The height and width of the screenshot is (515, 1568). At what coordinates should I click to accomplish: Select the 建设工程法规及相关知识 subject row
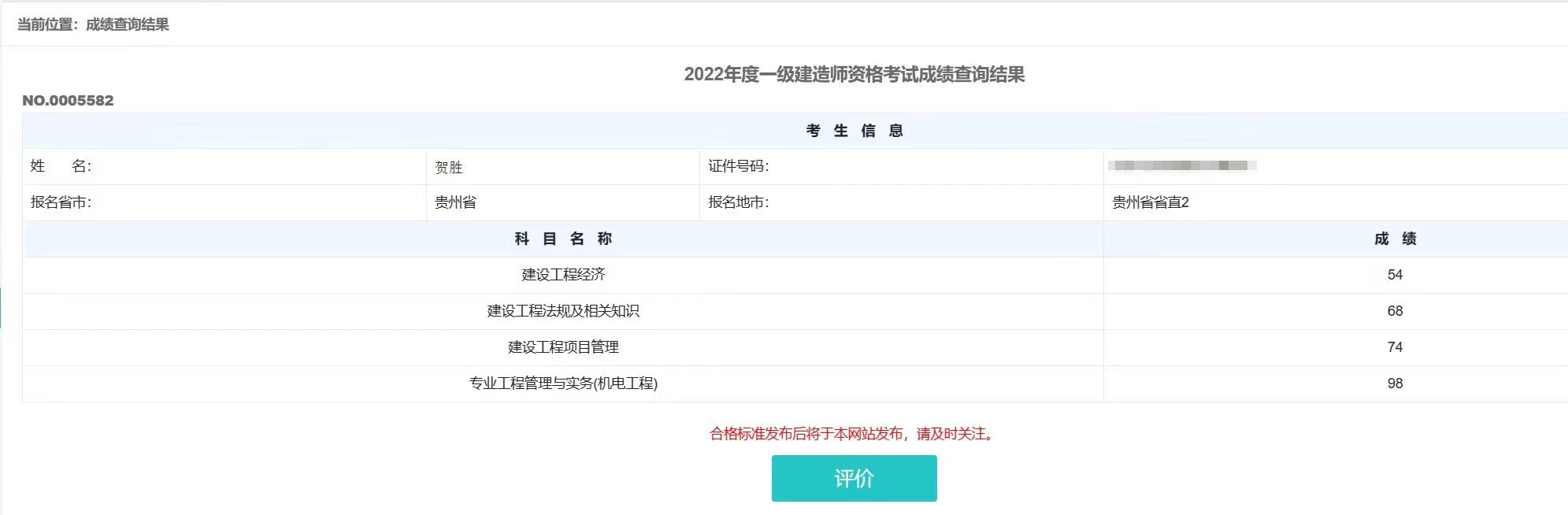coord(563,311)
